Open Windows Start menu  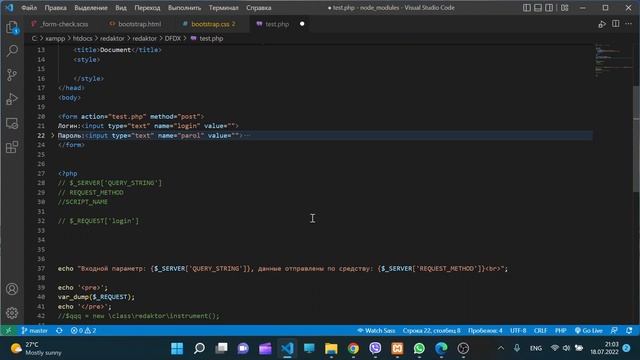coord(177,348)
